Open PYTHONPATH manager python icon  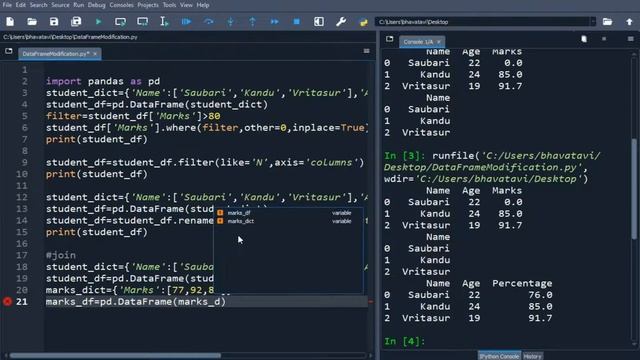pos(363,22)
